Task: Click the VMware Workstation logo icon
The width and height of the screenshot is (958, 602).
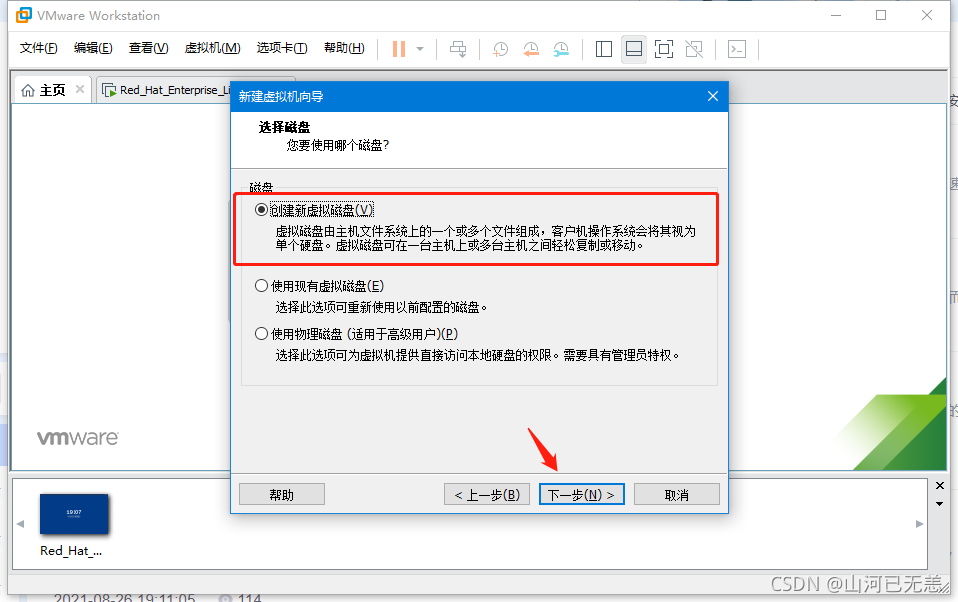Action: (x=24, y=15)
